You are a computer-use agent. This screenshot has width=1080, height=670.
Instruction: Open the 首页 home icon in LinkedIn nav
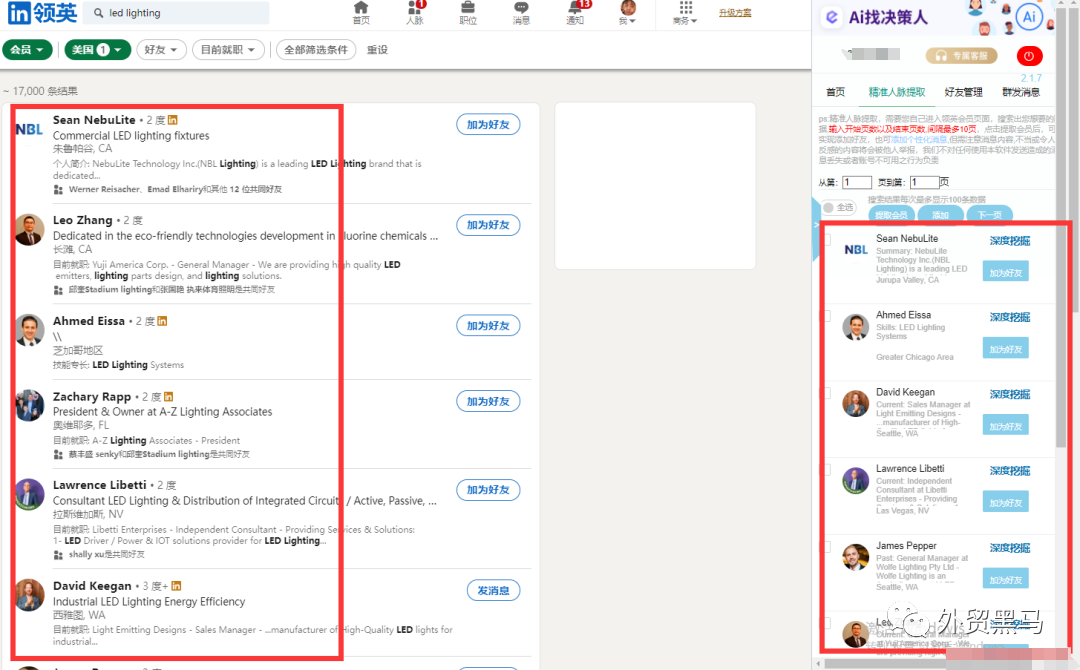click(x=361, y=12)
